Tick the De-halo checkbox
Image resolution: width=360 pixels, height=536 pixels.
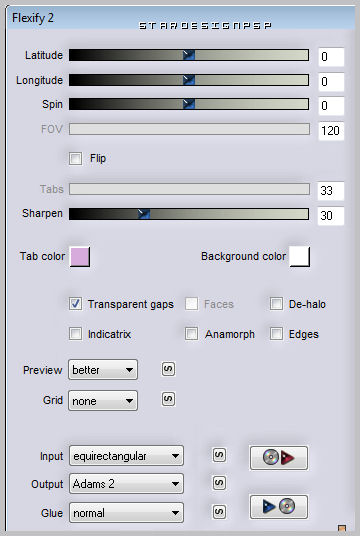click(276, 304)
